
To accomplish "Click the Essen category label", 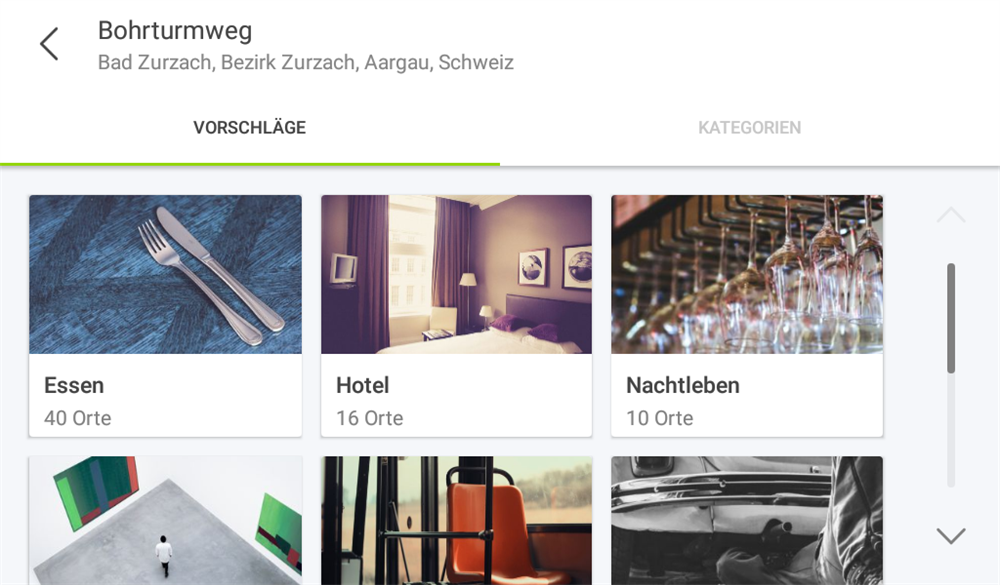I will (x=74, y=385).
